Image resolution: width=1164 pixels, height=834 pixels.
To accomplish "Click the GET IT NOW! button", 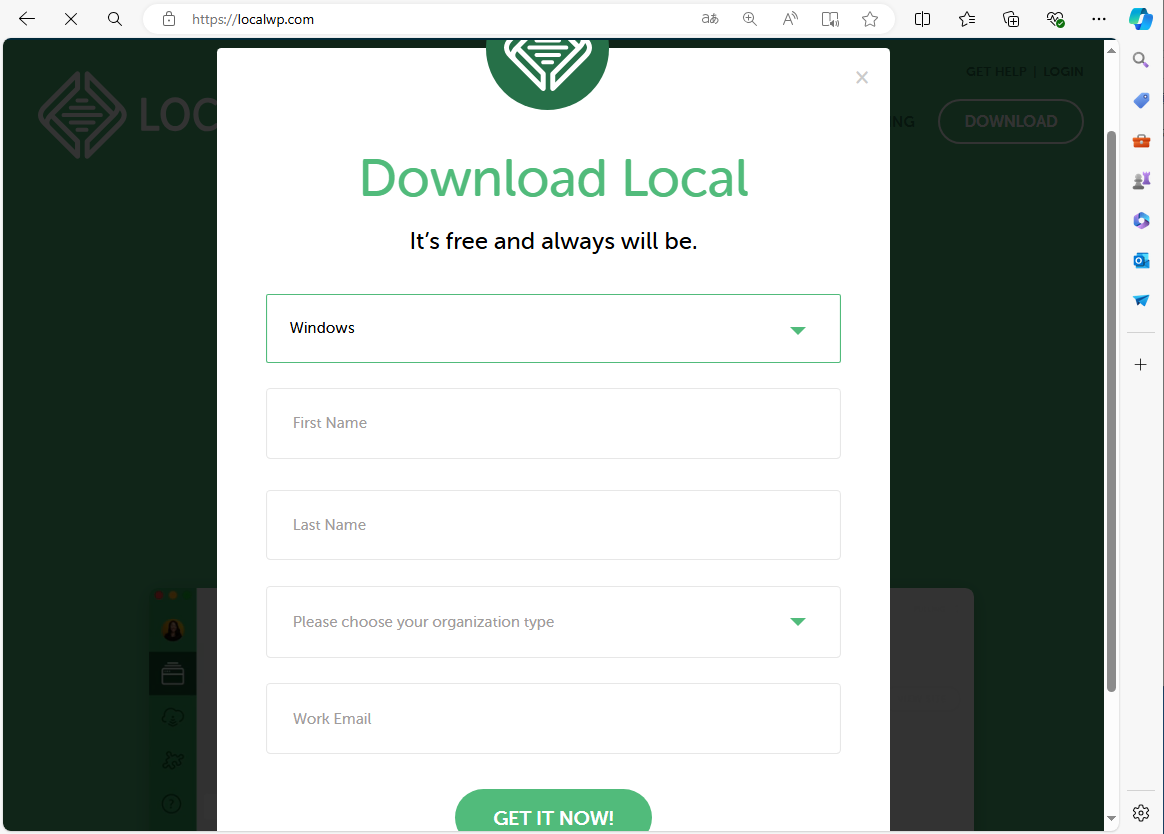I will coord(553,814).
